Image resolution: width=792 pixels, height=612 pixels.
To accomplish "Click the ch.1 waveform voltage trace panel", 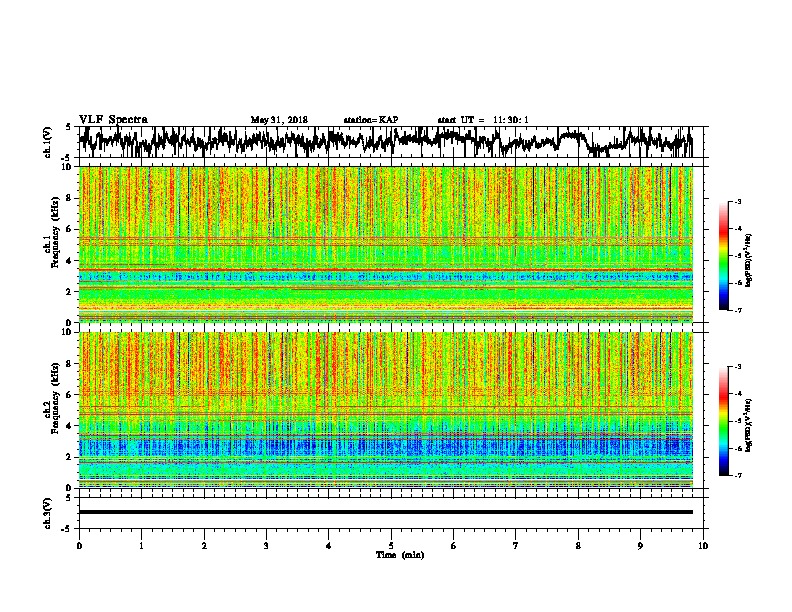I will click(x=390, y=142).
